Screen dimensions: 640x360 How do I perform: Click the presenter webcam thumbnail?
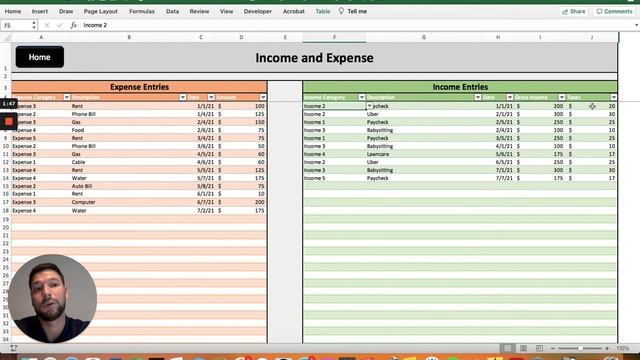53,298
